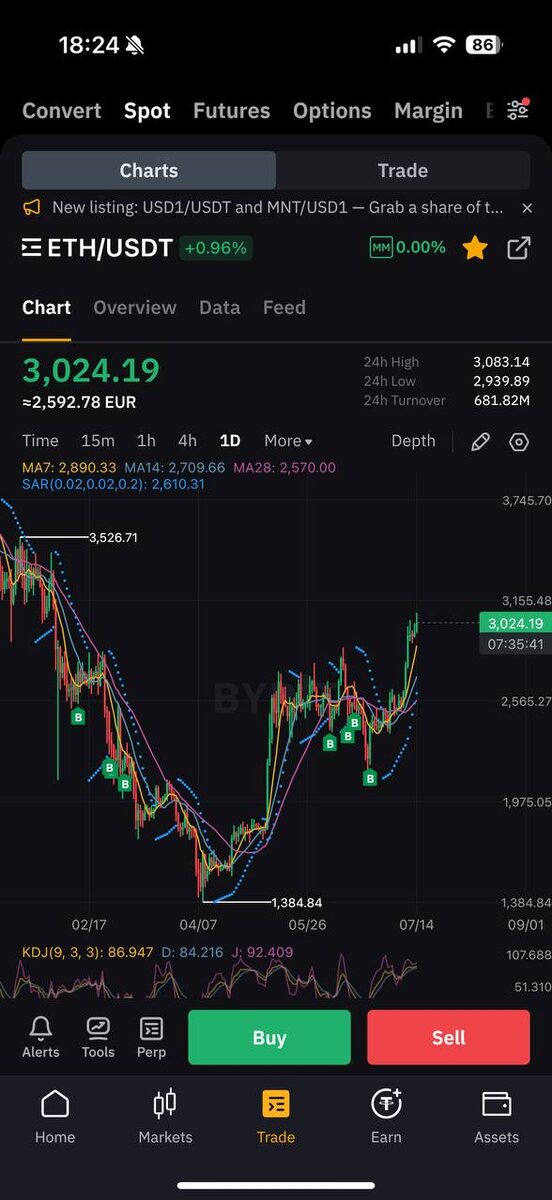Tap the 24h Low value 2,939.89
This screenshot has width=552, height=1200.
coord(501,381)
